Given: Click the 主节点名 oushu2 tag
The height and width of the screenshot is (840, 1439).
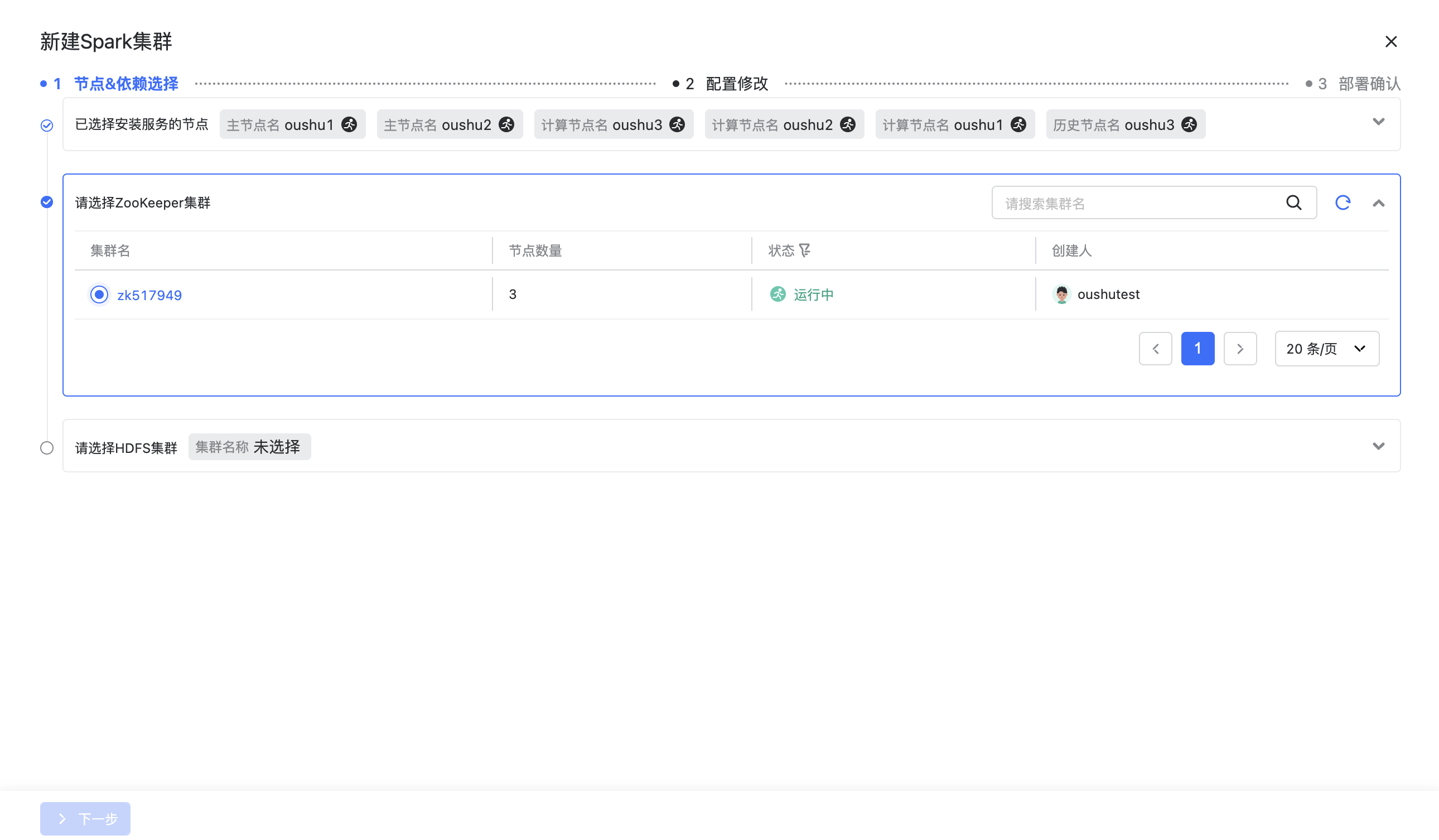Looking at the screenshot, I should 450,124.
